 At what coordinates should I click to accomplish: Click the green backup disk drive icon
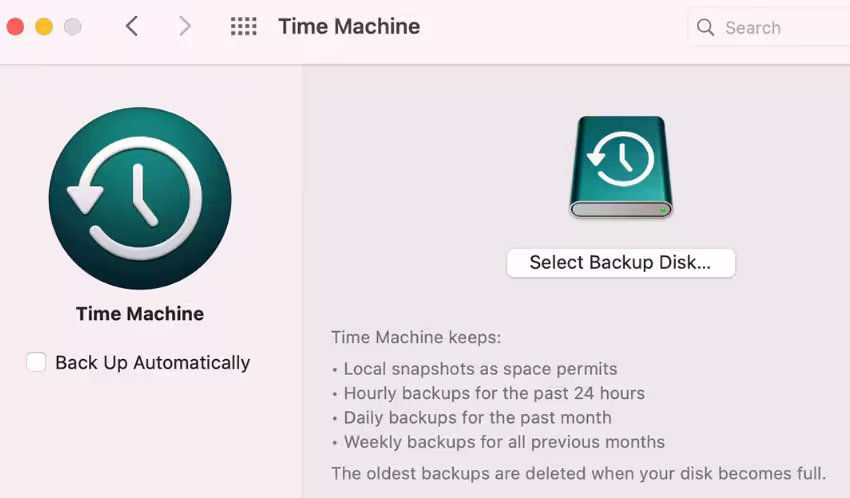click(x=621, y=167)
